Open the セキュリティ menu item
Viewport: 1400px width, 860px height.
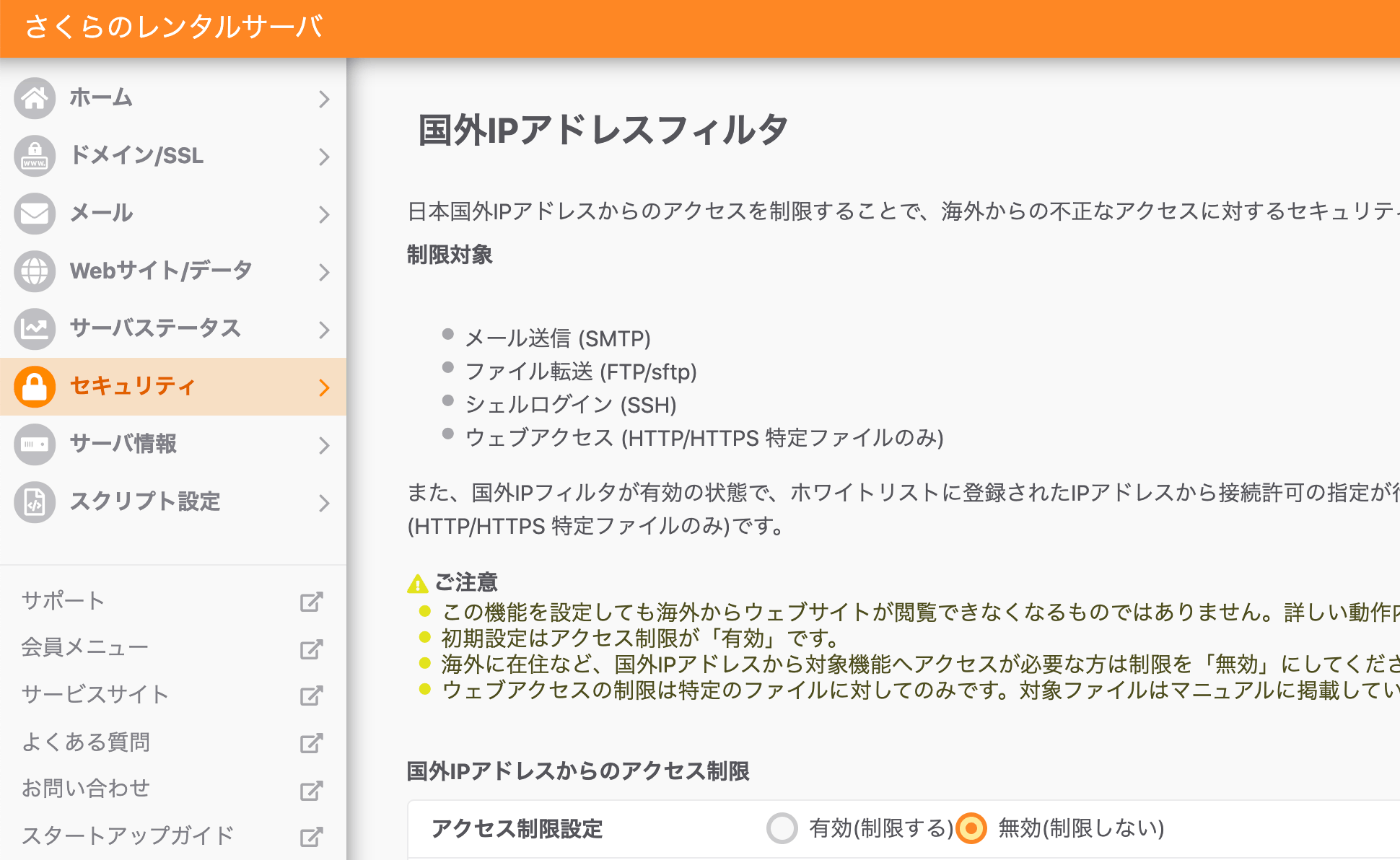click(173, 386)
